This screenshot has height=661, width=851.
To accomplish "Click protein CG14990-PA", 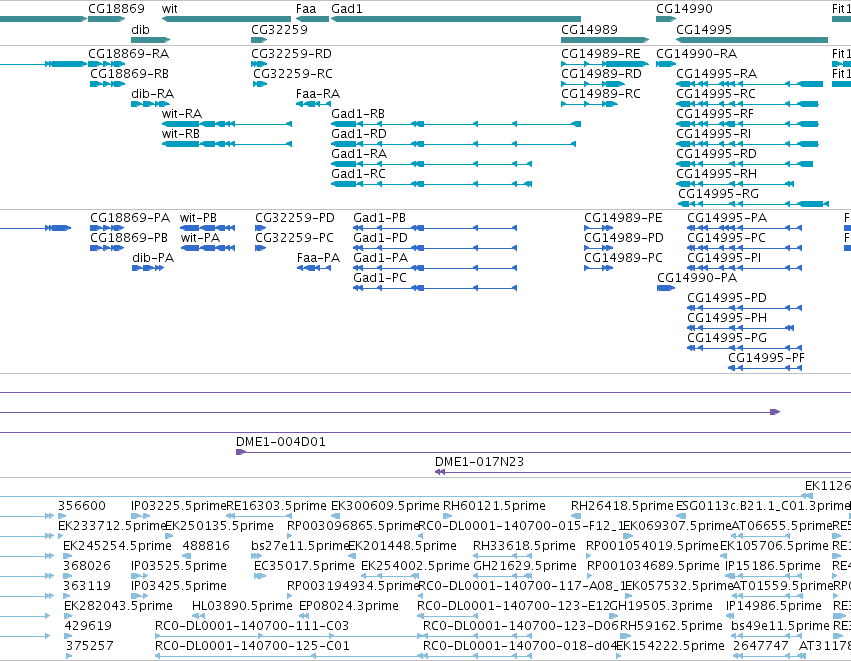I will point(666,289).
